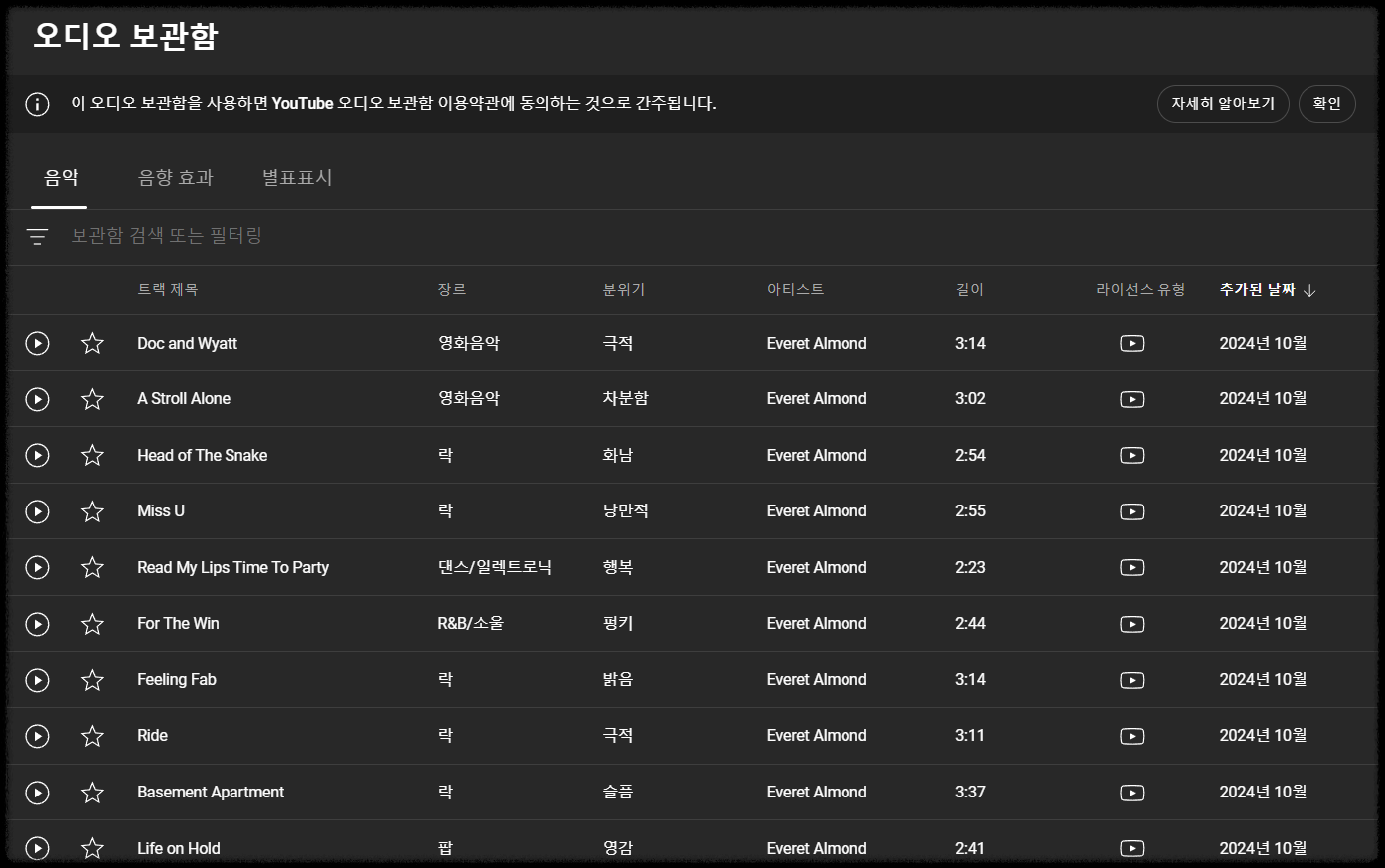Click genre R&B/소울 cell

[471, 624]
